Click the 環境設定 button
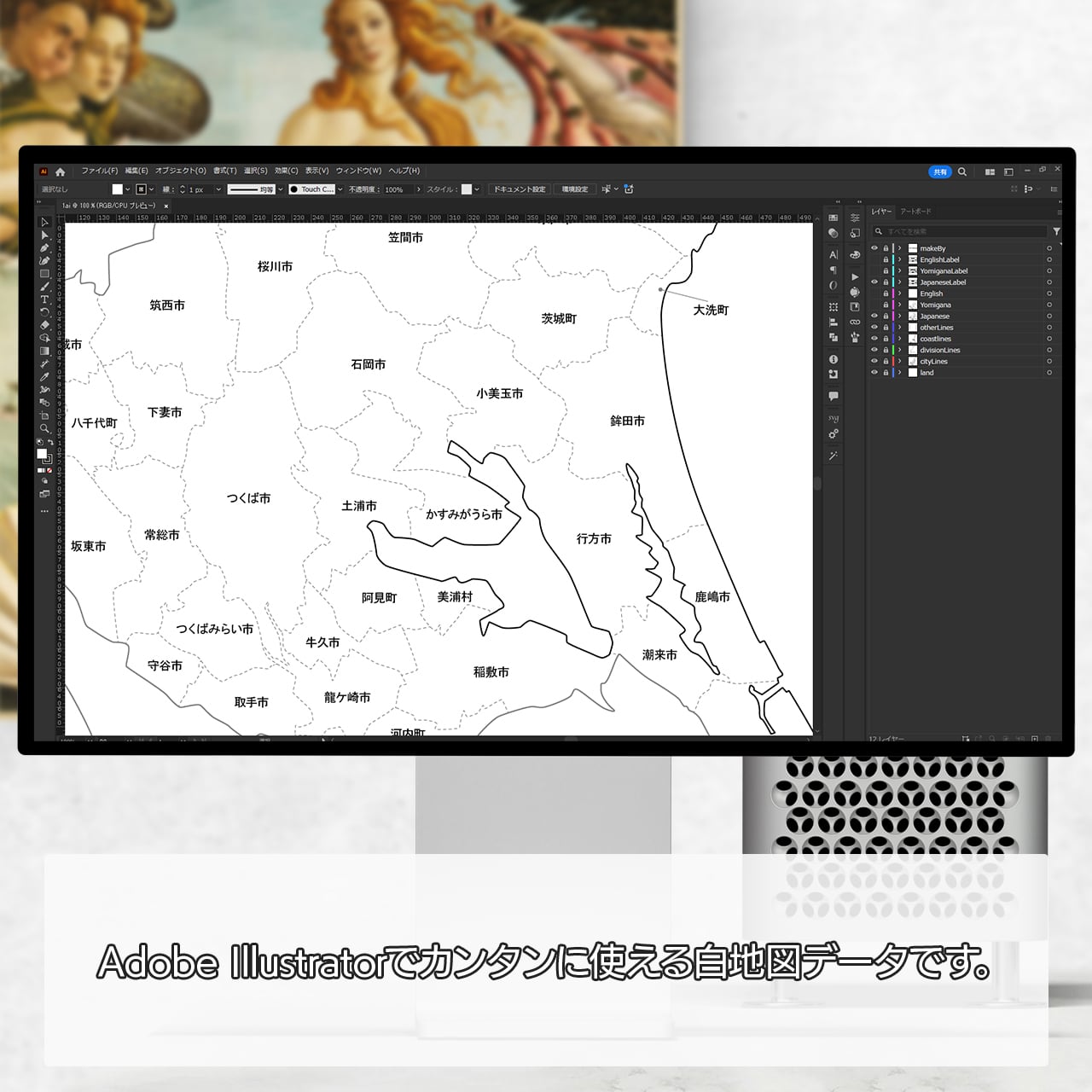Viewport: 1092px width, 1092px height. point(575,189)
